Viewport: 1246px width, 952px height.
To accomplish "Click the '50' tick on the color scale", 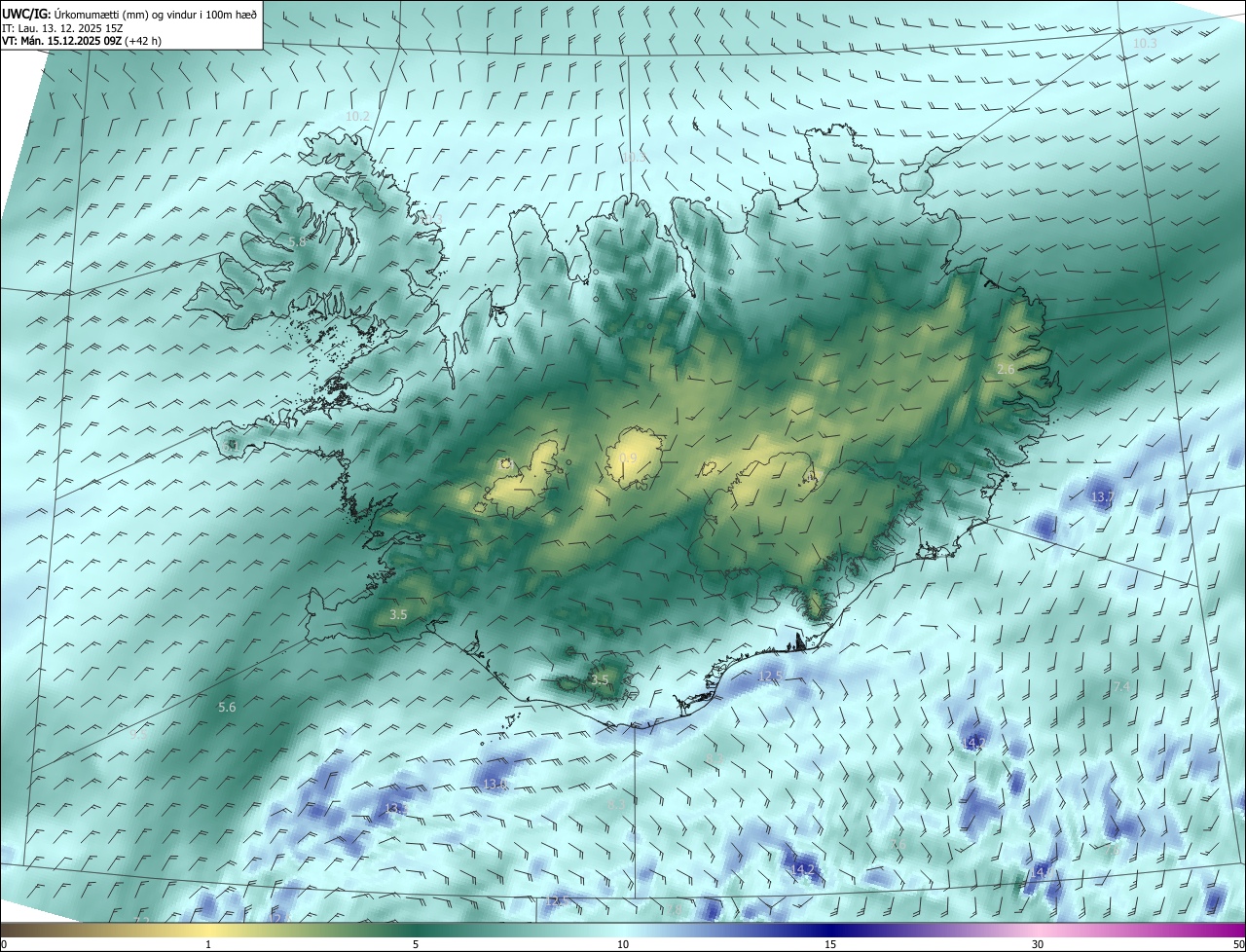I will [1238, 944].
